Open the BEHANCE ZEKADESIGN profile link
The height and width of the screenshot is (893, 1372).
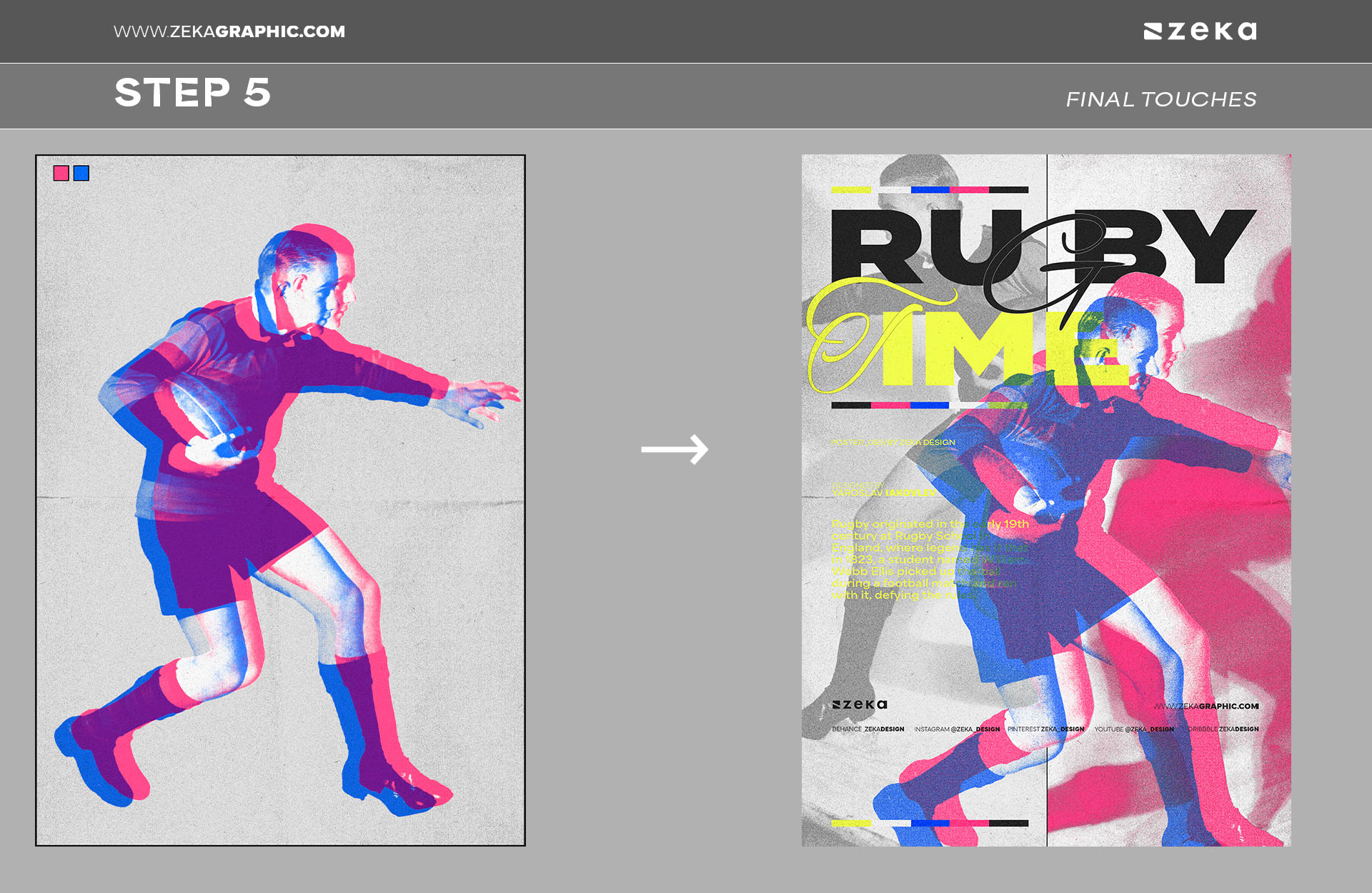tap(868, 729)
